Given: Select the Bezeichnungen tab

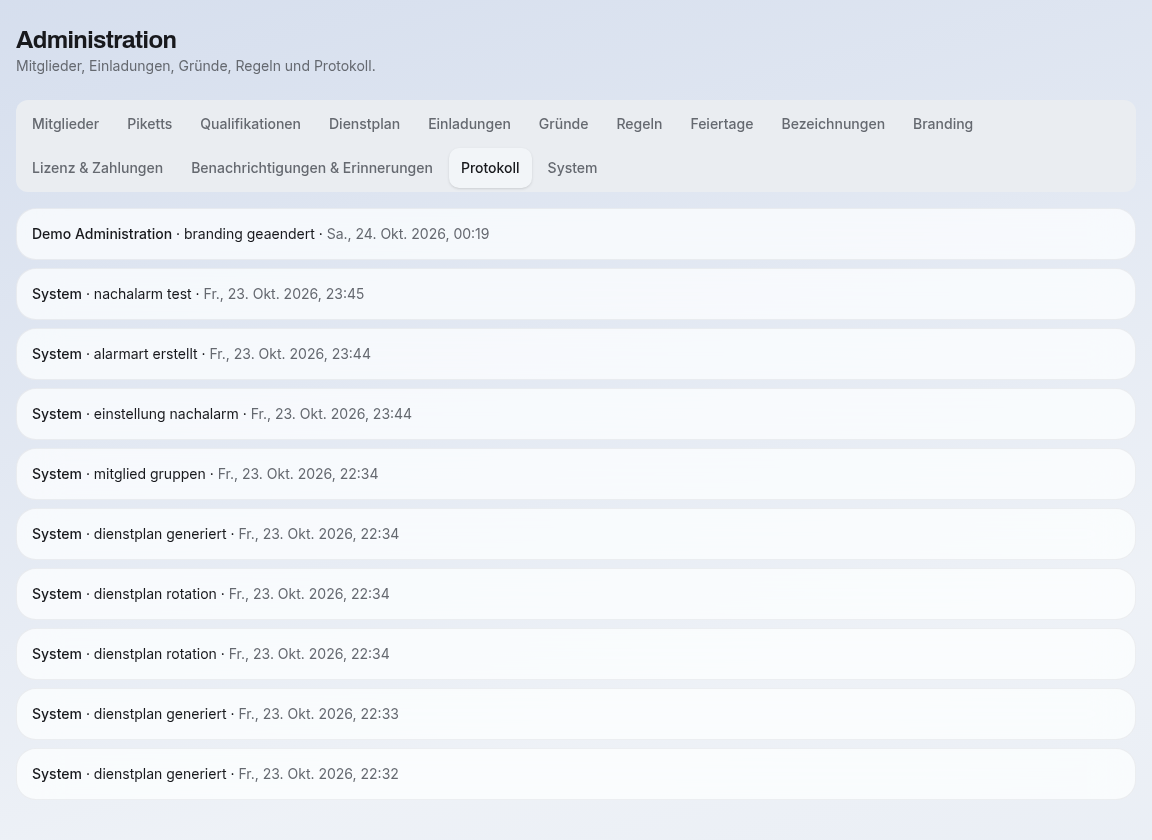Looking at the screenshot, I should (833, 124).
